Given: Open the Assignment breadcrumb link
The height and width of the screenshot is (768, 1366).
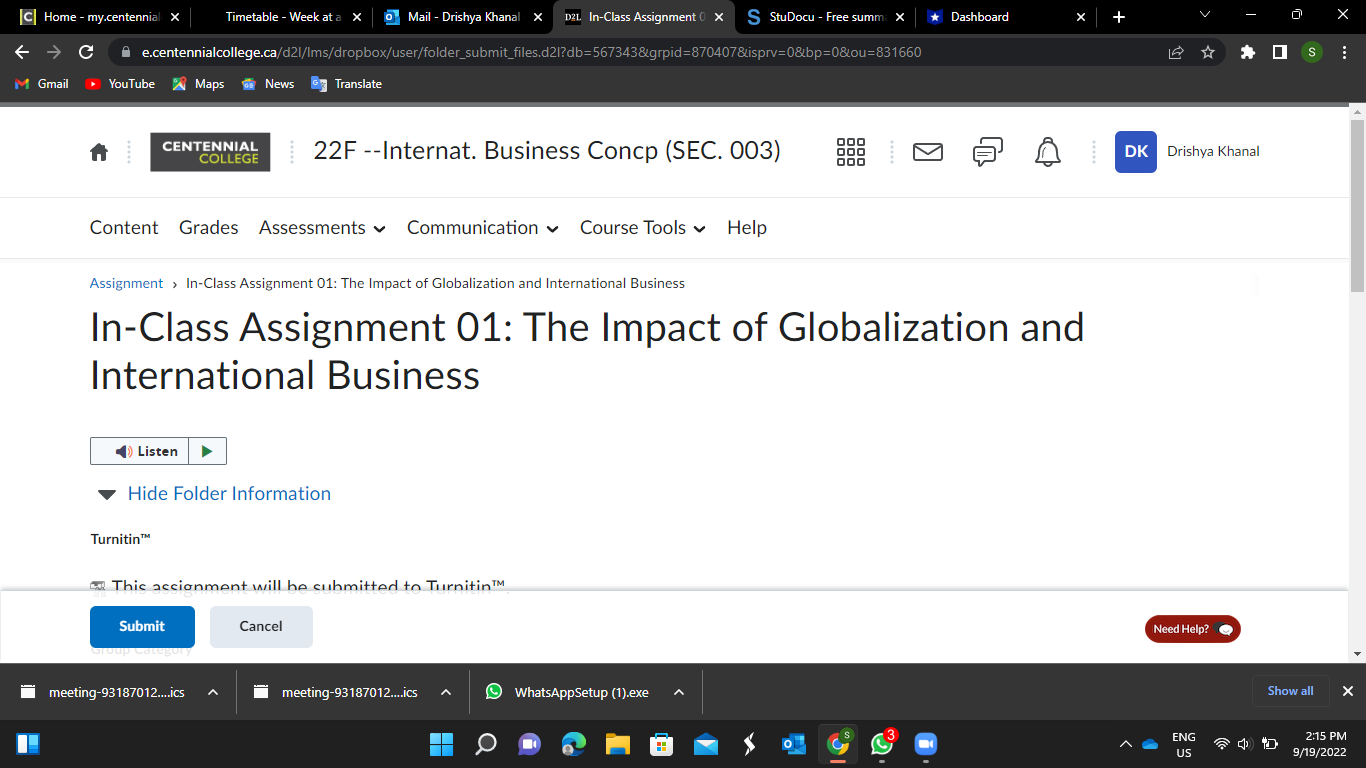Looking at the screenshot, I should pos(126,283).
